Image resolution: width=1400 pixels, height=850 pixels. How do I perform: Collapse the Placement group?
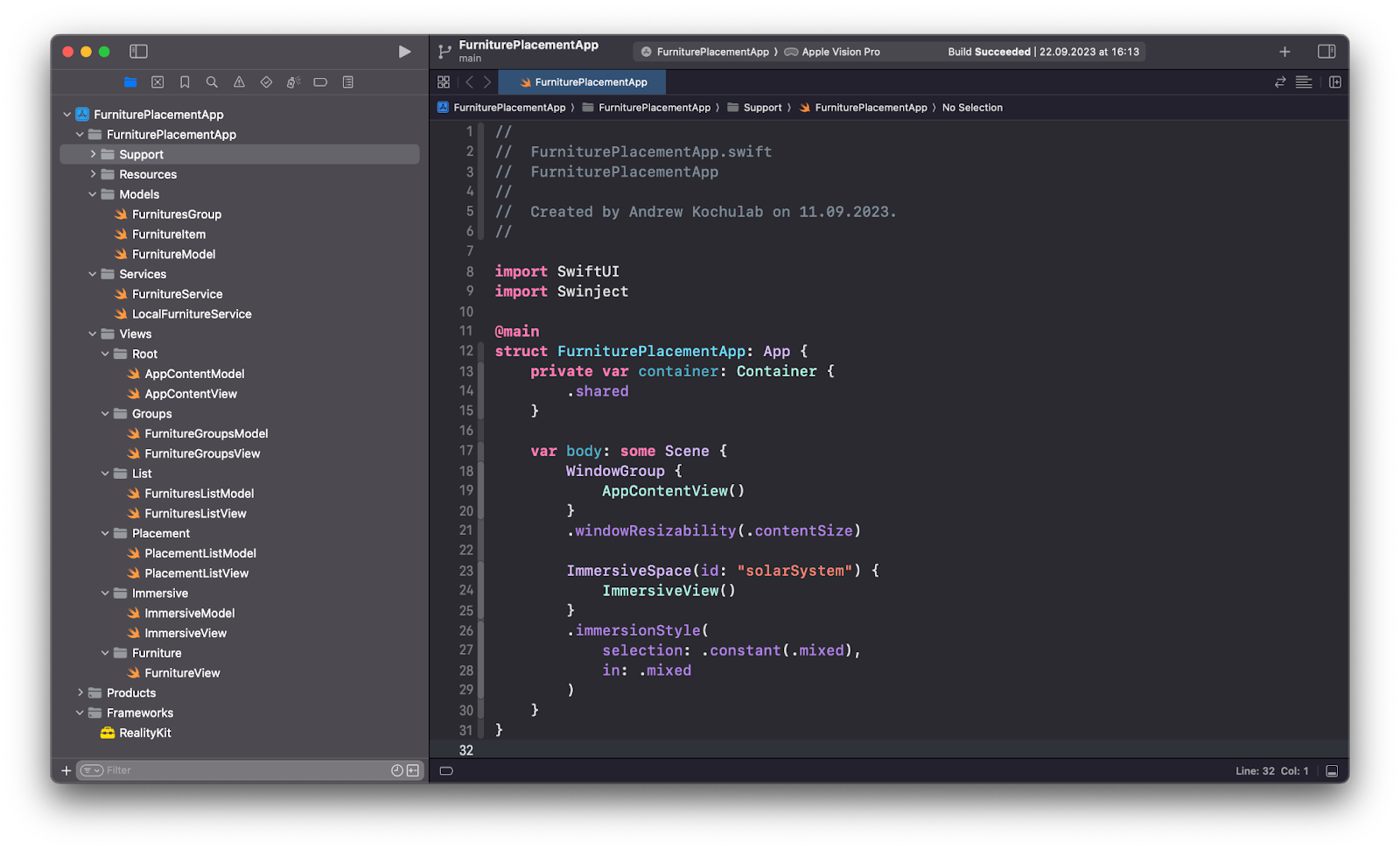click(x=105, y=533)
